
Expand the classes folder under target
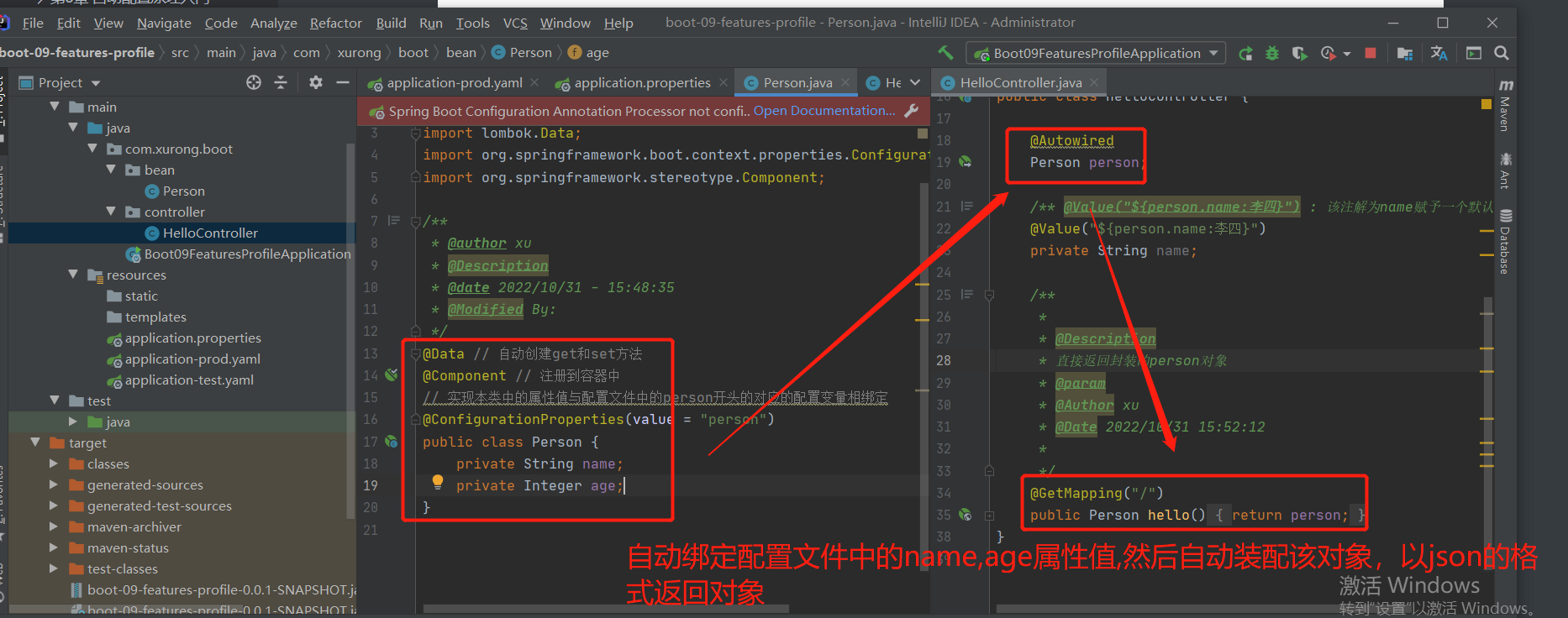click(54, 463)
